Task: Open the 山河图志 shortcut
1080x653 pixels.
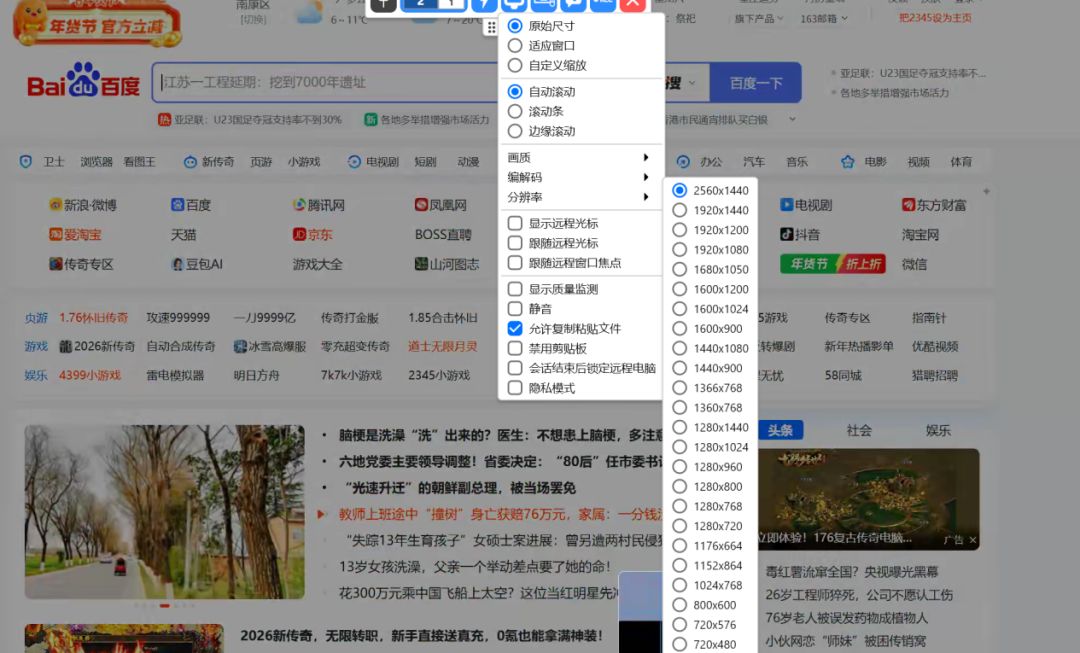Action: tap(447, 264)
